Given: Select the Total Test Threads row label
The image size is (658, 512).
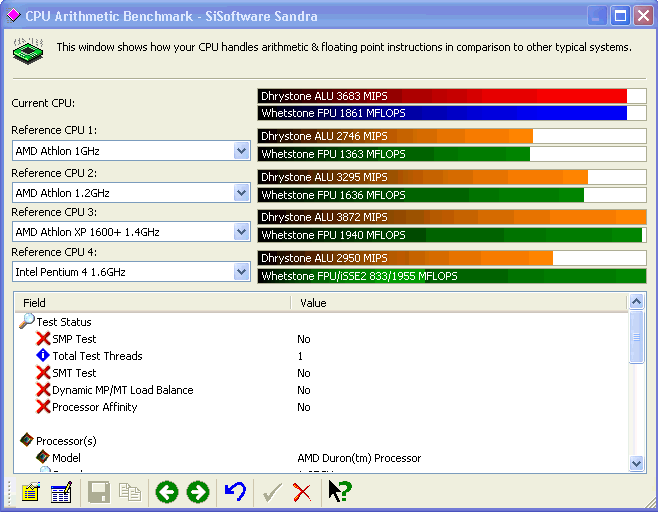Looking at the screenshot, I should tap(97, 356).
